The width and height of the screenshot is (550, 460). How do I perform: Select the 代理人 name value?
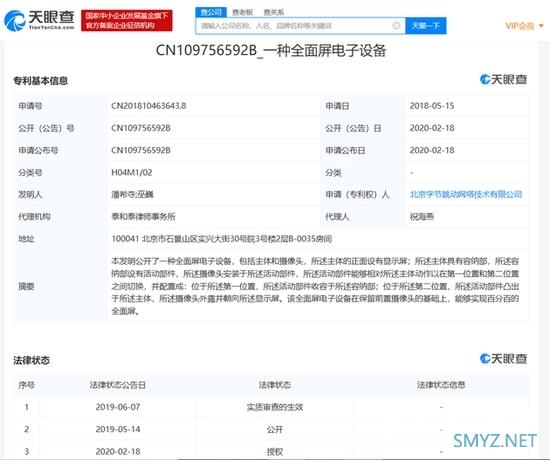tap(422, 216)
